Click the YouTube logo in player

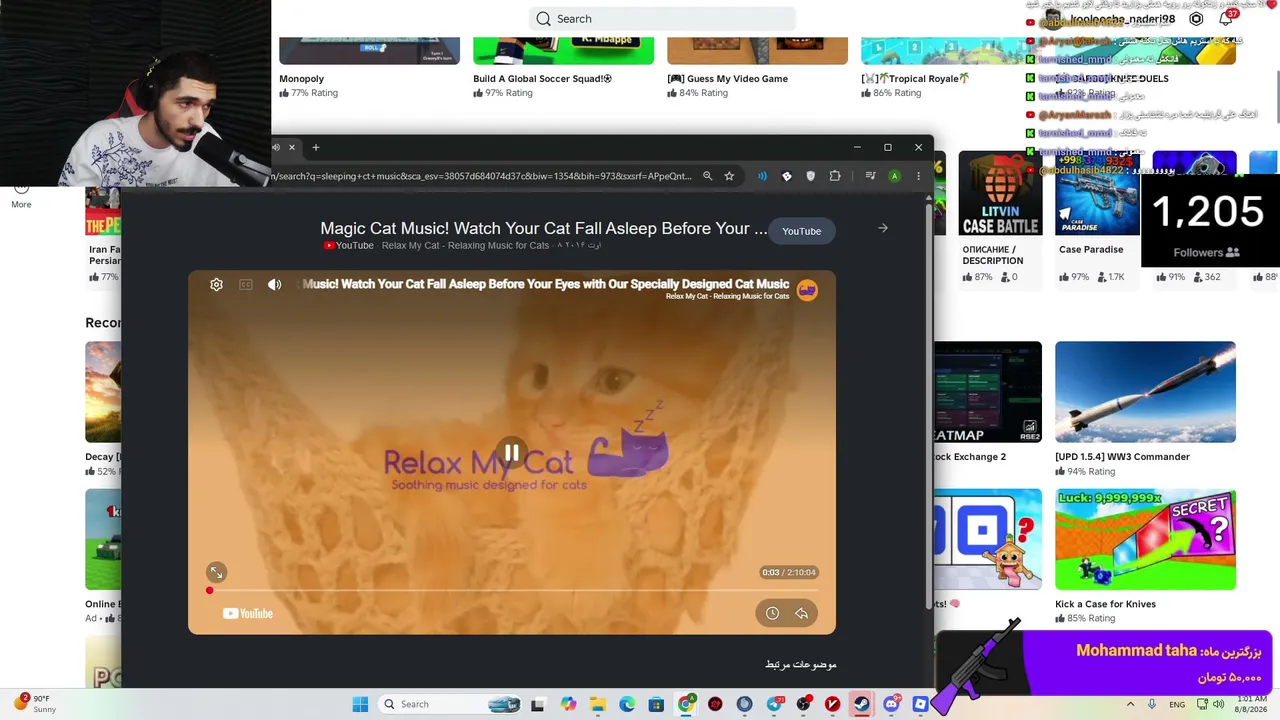pyautogui.click(x=247, y=614)
